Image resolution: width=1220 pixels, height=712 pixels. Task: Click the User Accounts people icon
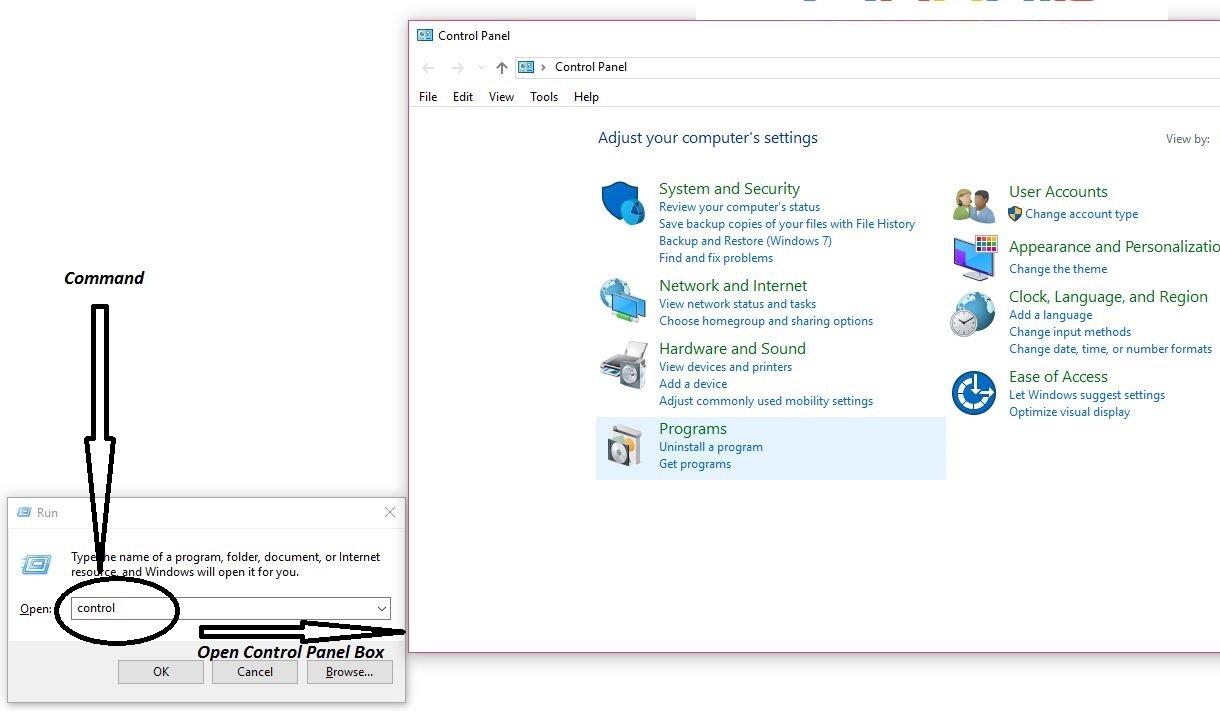973,205
